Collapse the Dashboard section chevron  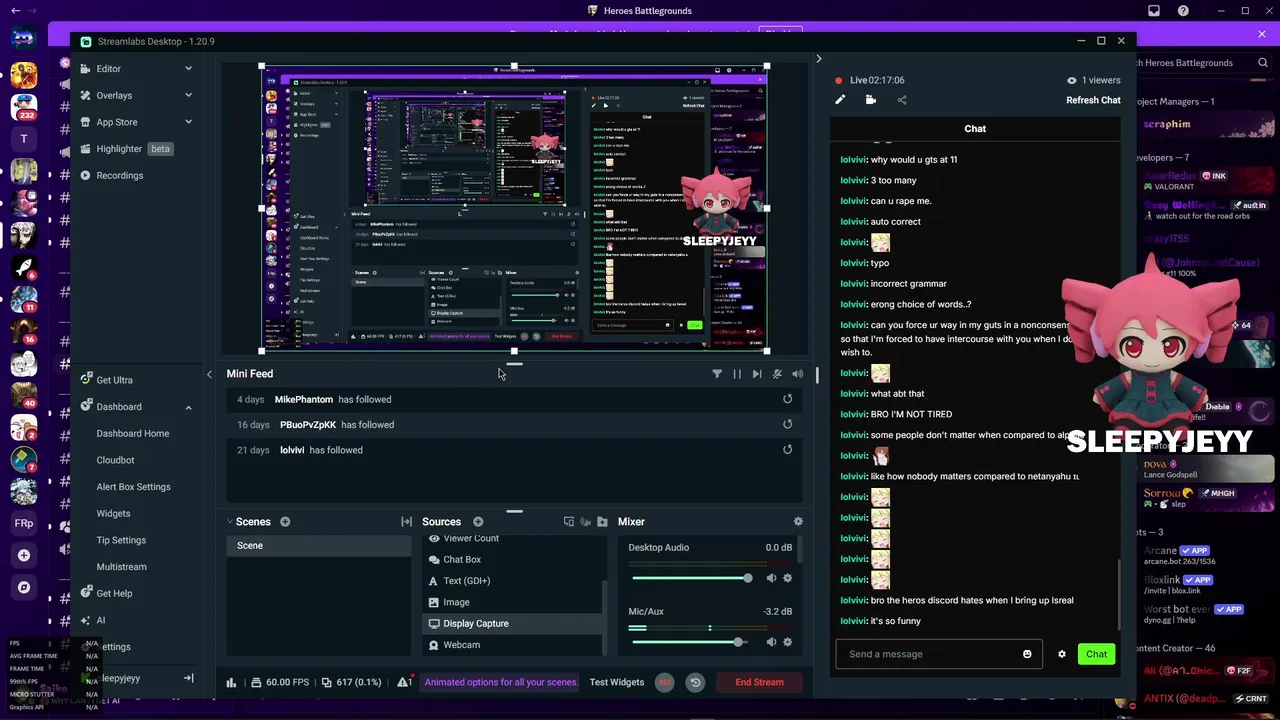188,407
